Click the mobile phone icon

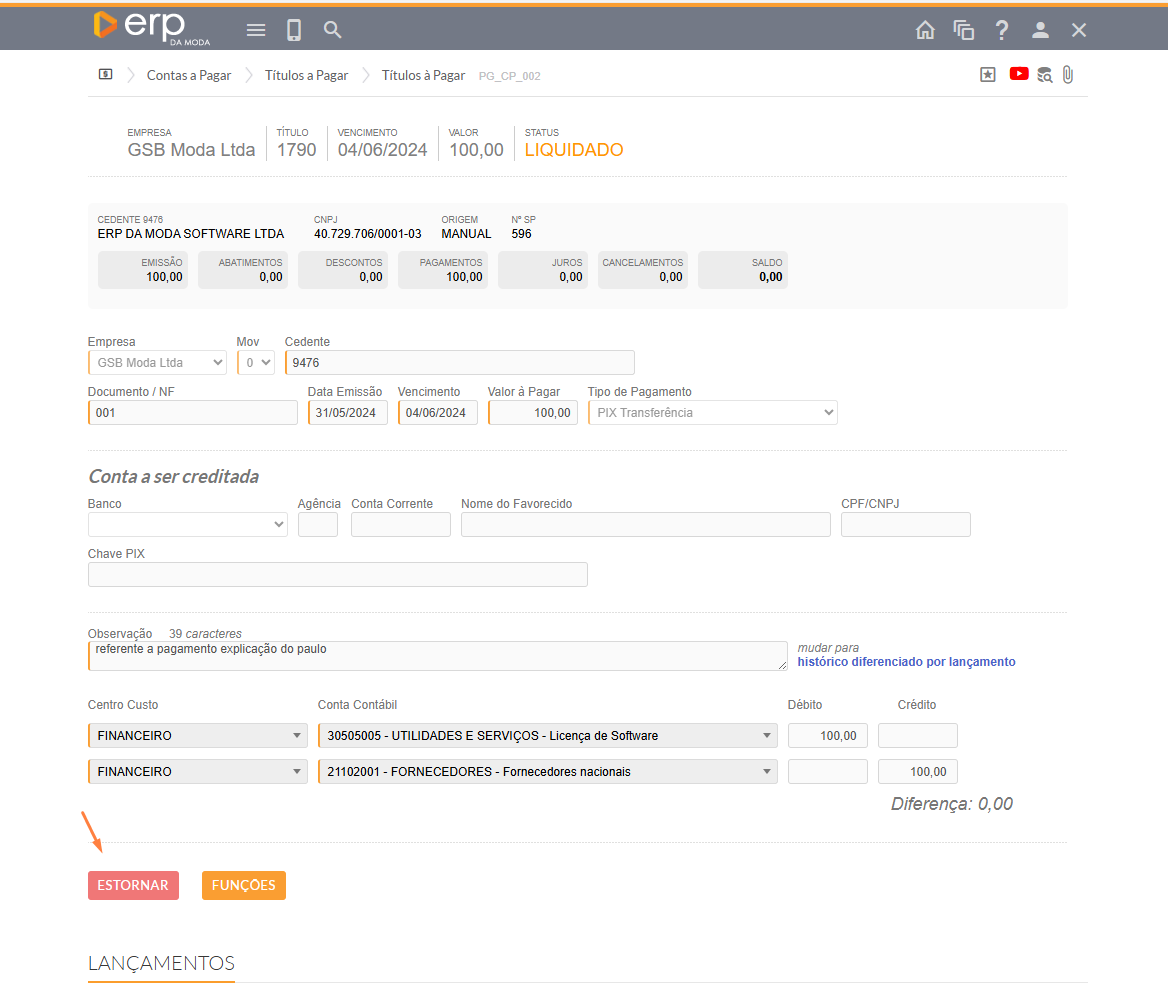[294, 30]
